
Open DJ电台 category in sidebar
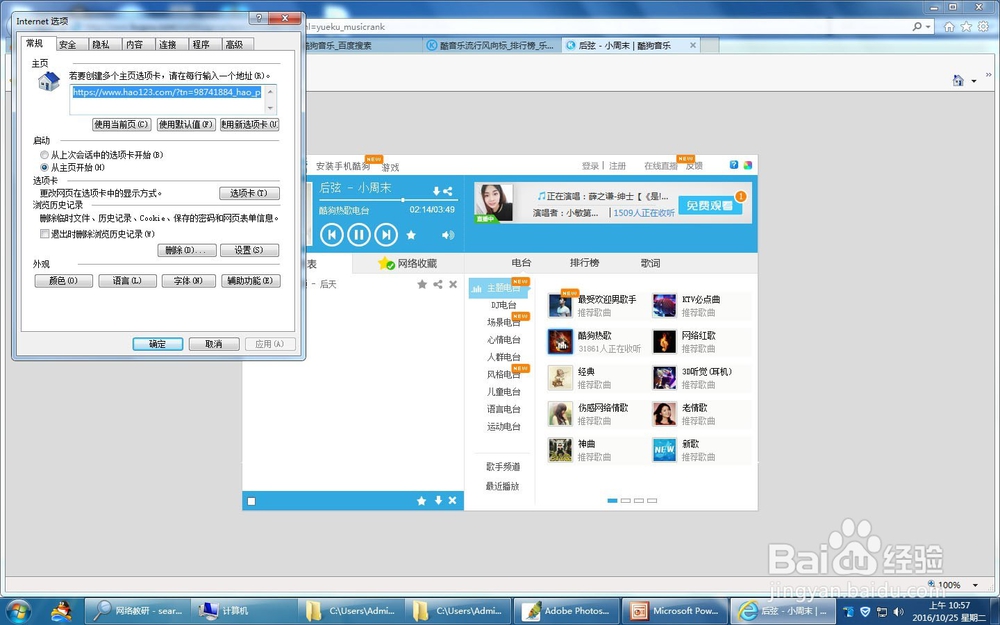point(503,305)
